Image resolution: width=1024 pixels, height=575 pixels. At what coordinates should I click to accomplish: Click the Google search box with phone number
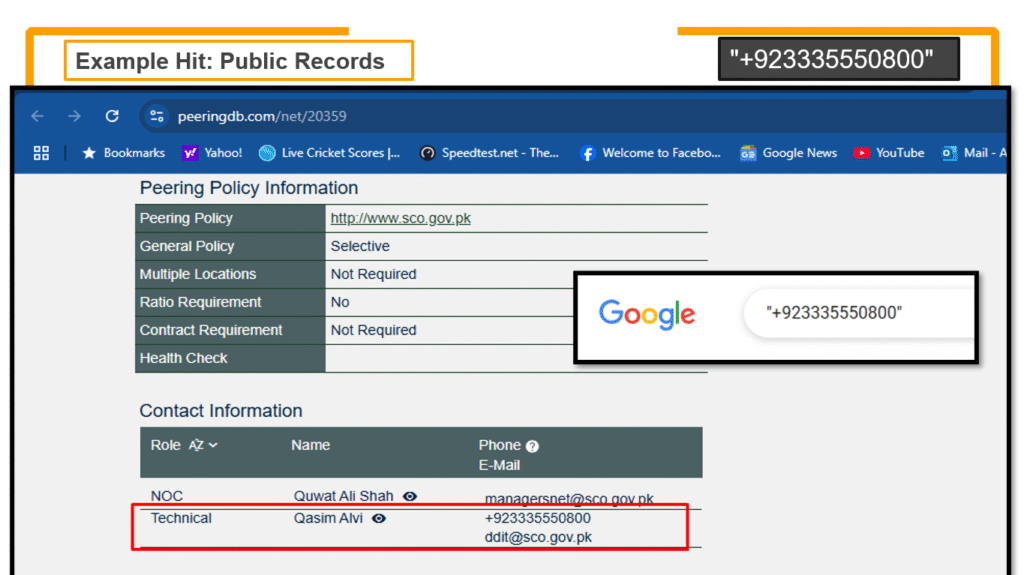[x=859, y=313]
